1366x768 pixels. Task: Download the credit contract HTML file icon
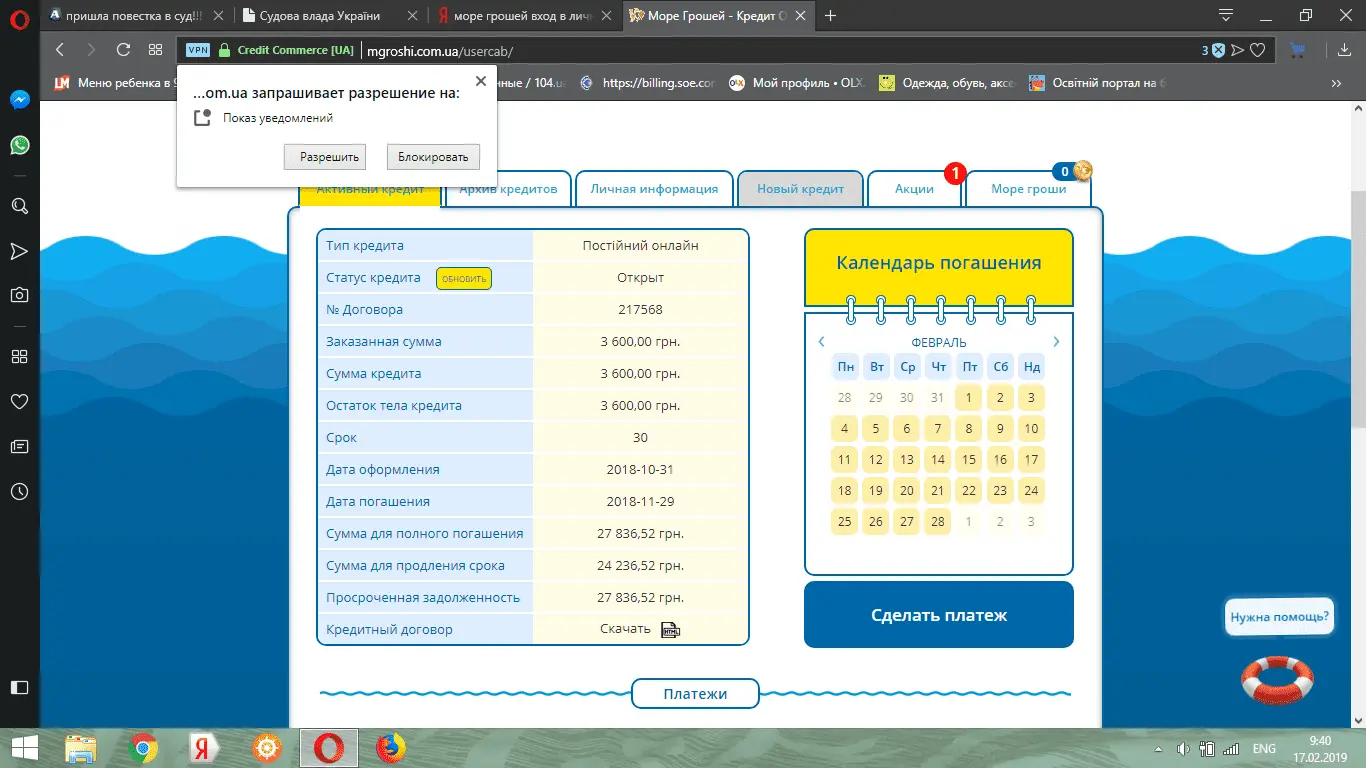pyautogui.click(x=670, y=630)
